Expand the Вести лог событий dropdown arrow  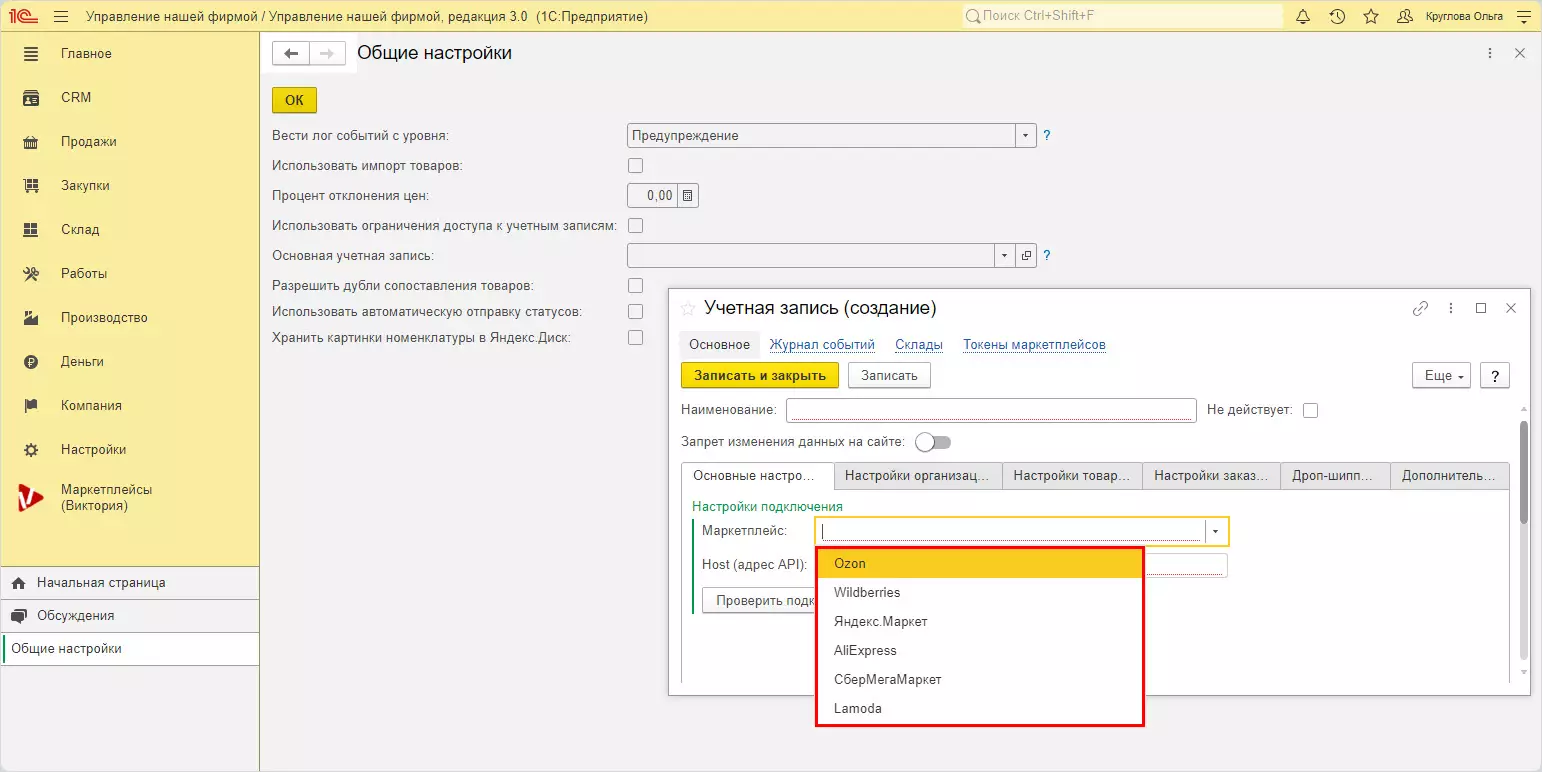click(1026, 136)
